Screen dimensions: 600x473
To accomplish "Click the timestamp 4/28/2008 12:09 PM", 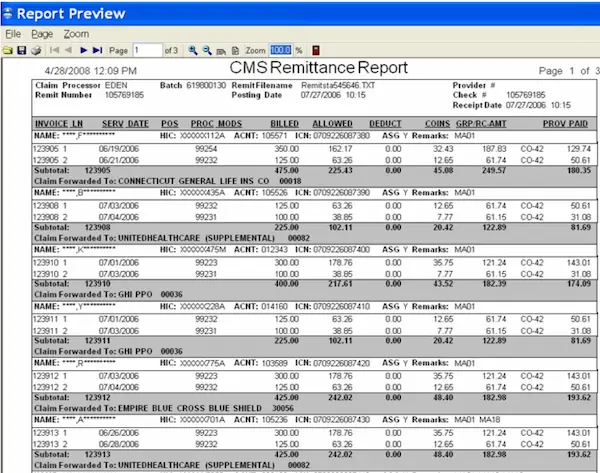I will click(x=90, y=71).
